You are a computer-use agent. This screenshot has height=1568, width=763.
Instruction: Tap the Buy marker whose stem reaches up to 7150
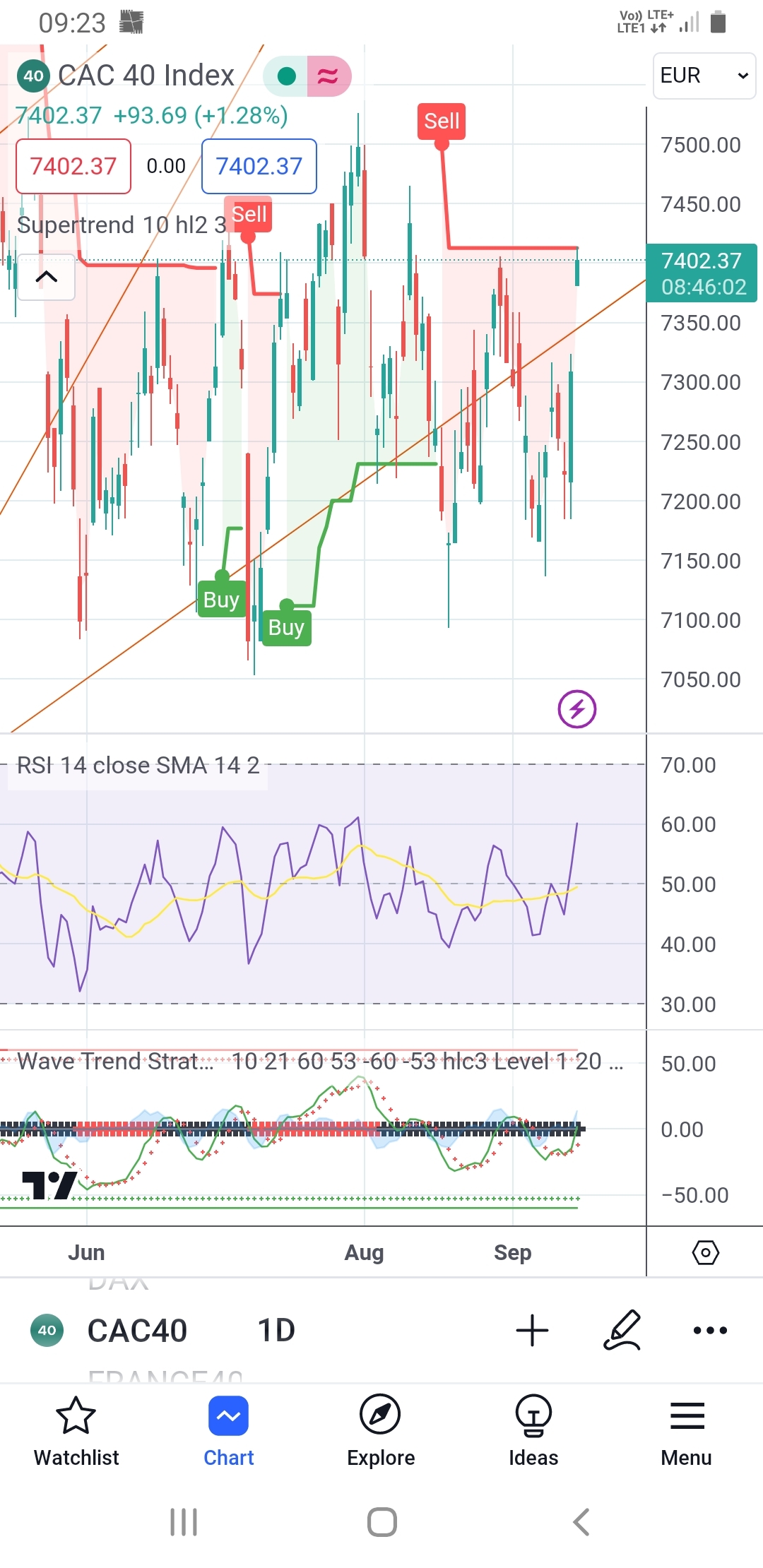[x=221, y=599]
